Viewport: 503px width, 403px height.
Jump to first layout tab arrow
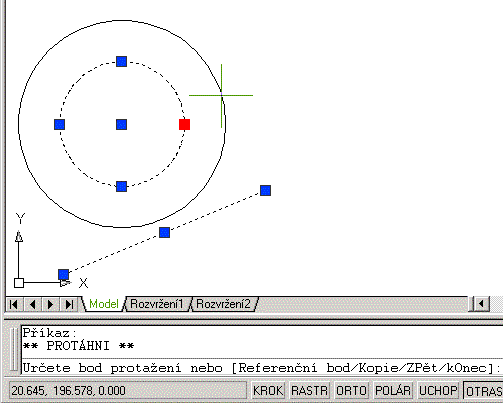(x=14, y=304)
